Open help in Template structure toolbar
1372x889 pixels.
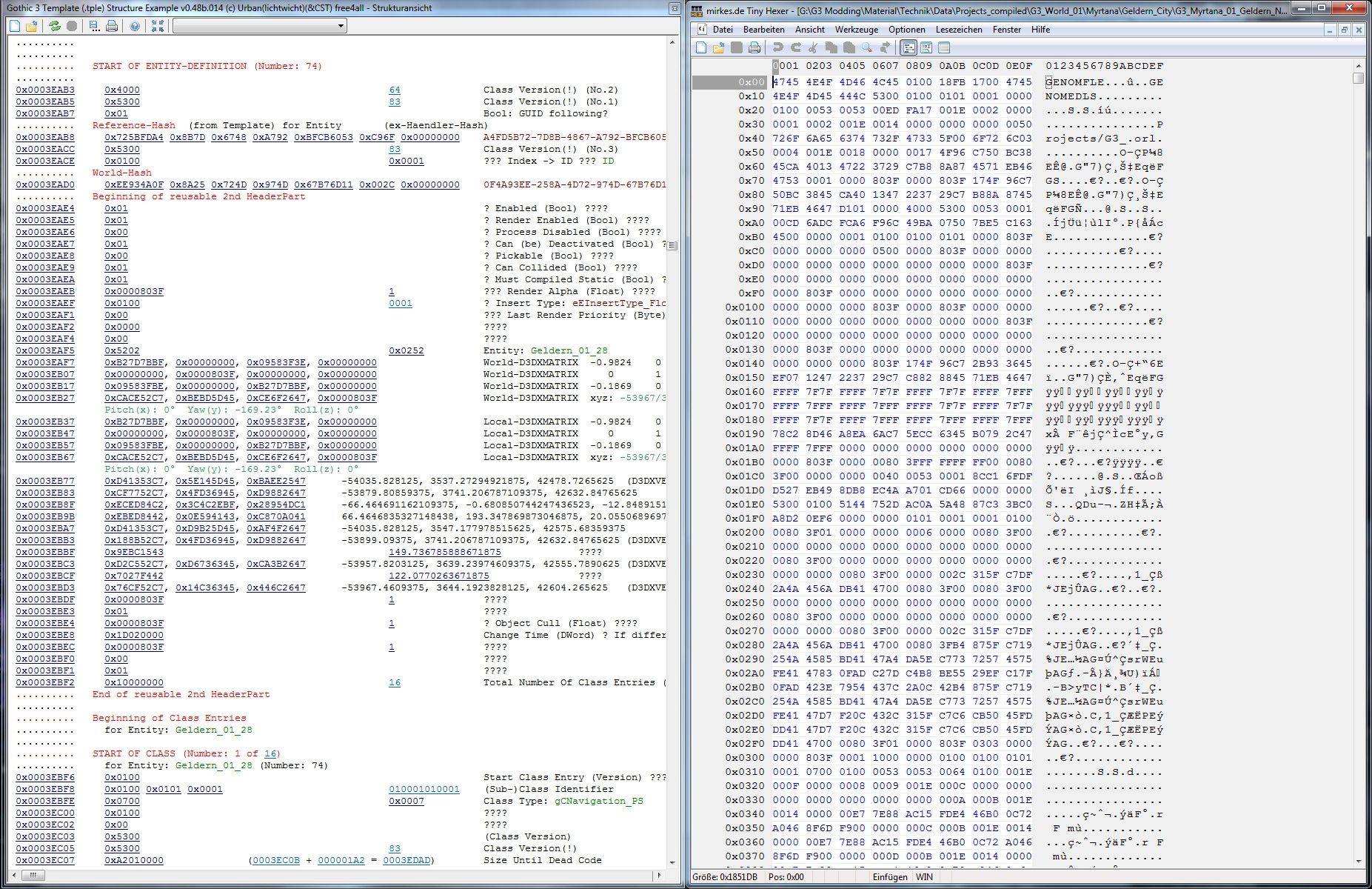pyautogui.click(x=135, y=26)
